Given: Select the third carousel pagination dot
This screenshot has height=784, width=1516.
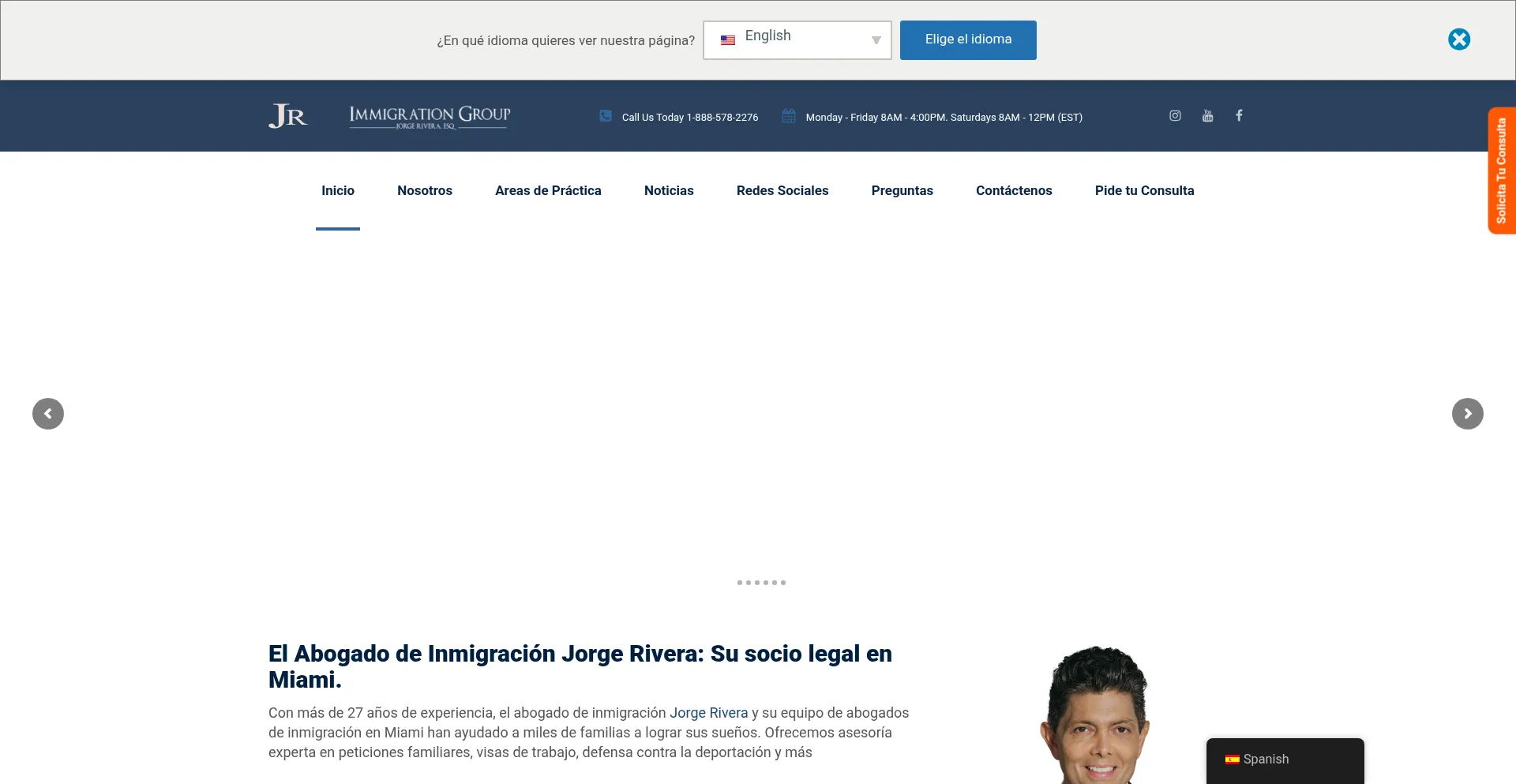Looking at the screenshot, I should tap(757, 583).
